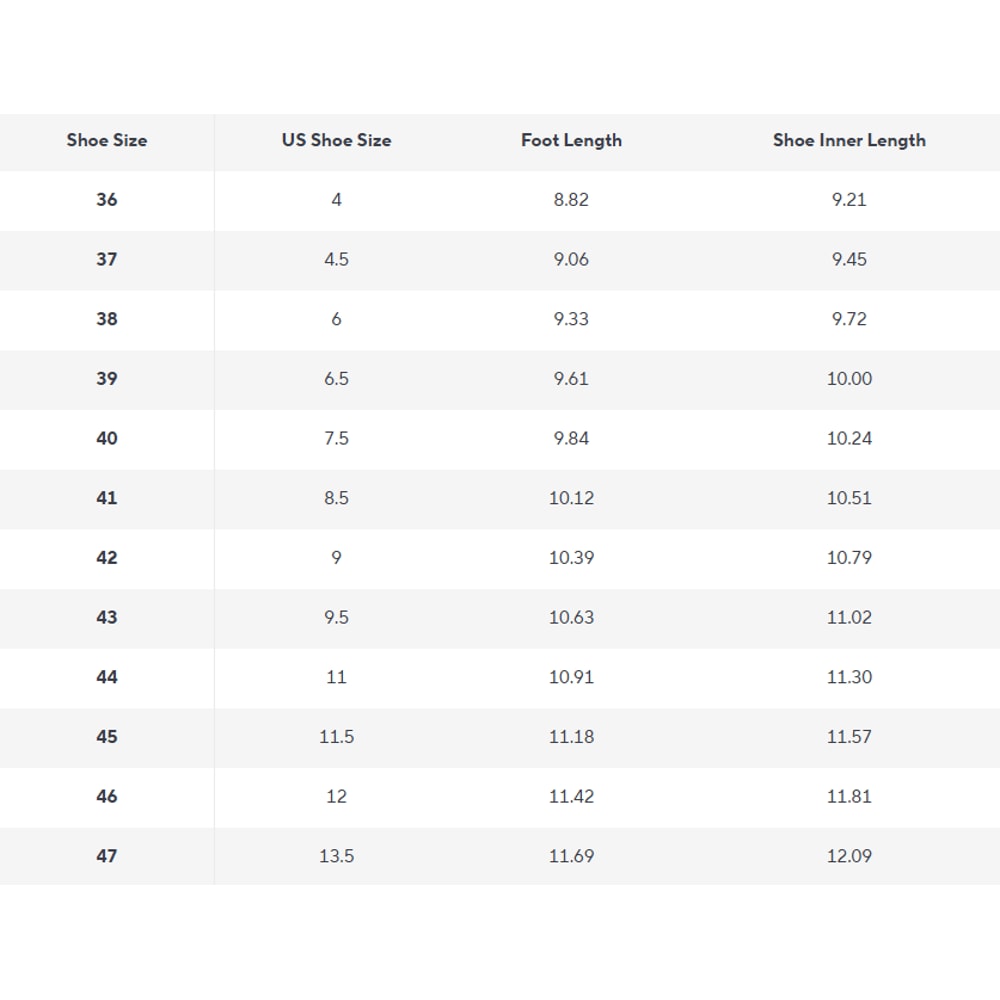The image size is (1000, 1000).
Task: Select shoe inner length 10.00 value
Action: pos(849,379)
